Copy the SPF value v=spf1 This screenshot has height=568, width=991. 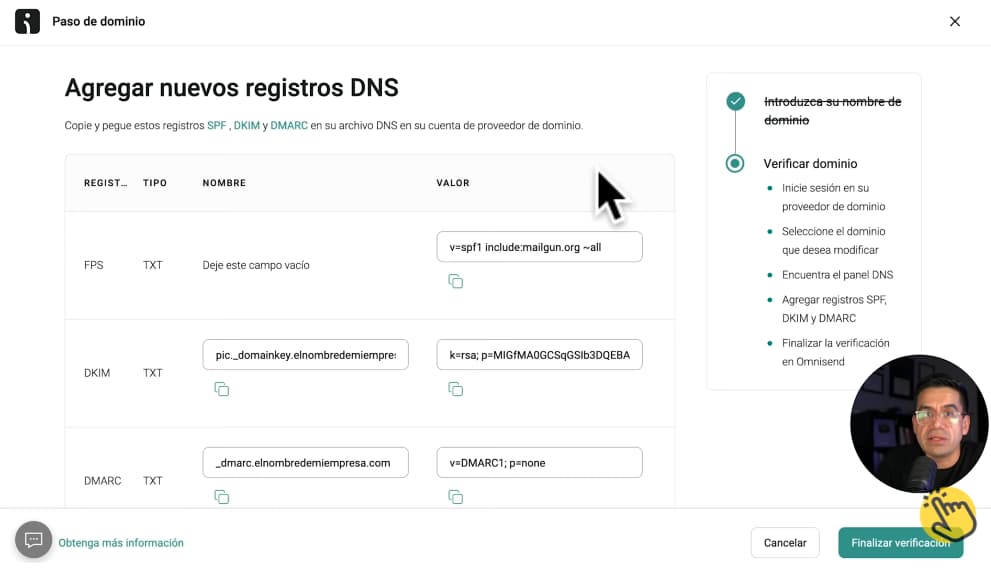point(455,281)
